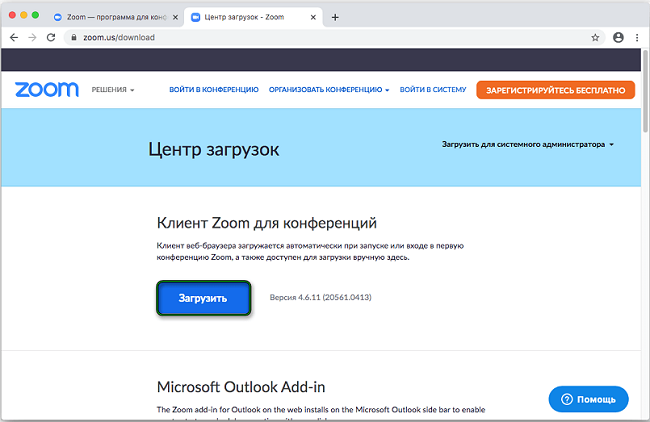Reload the page with the refresh icon

pyautogui.click(x=51, y=37)
